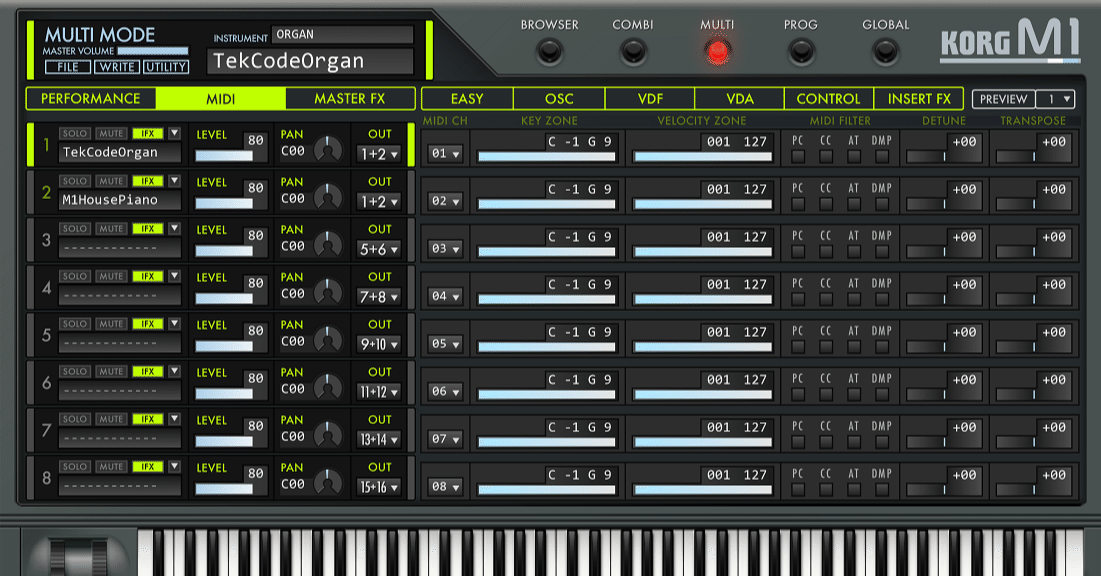
Task: Switch to the OSC tab
Action: coord(559,99)
